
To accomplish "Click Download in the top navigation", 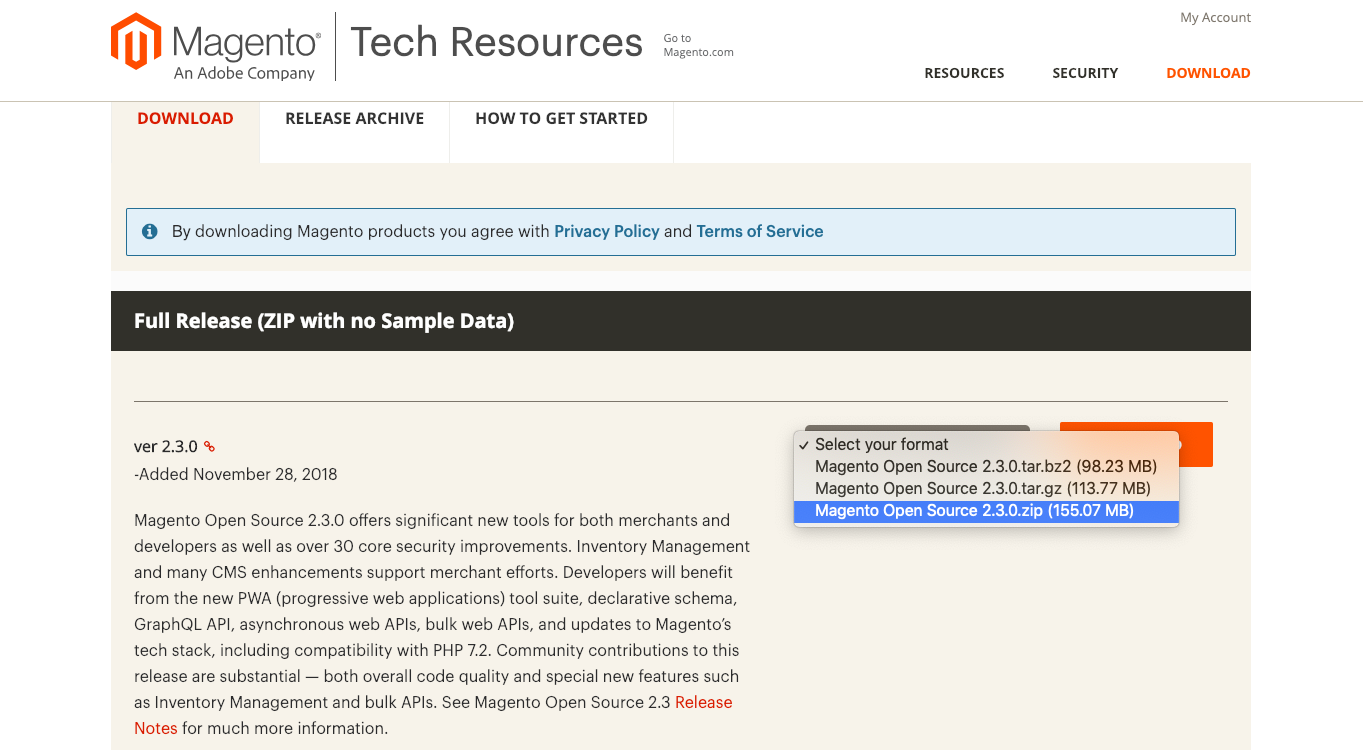I will (1208, 73).
